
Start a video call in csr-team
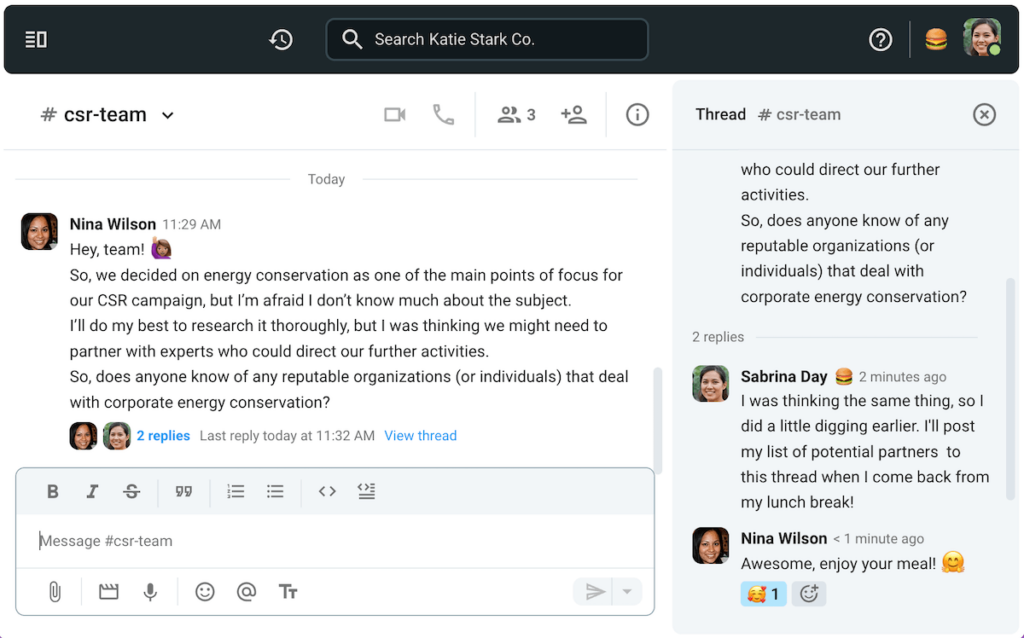point(395,115)
